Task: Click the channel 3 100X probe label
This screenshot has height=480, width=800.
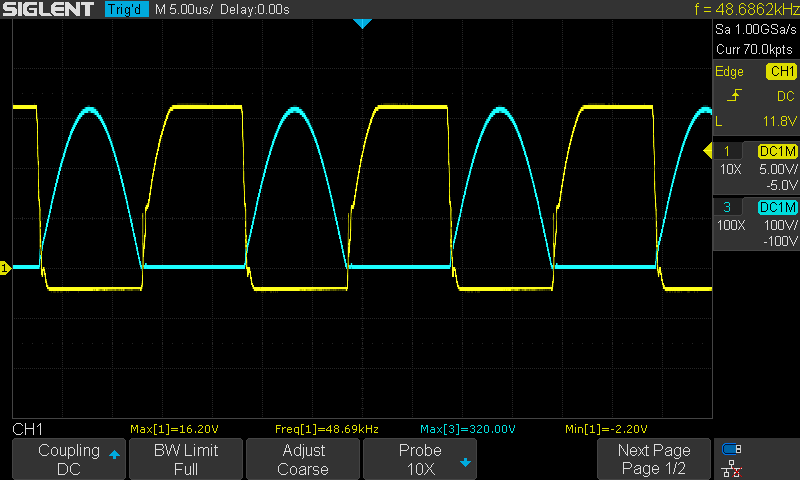Action: click(x=731, y=225)
